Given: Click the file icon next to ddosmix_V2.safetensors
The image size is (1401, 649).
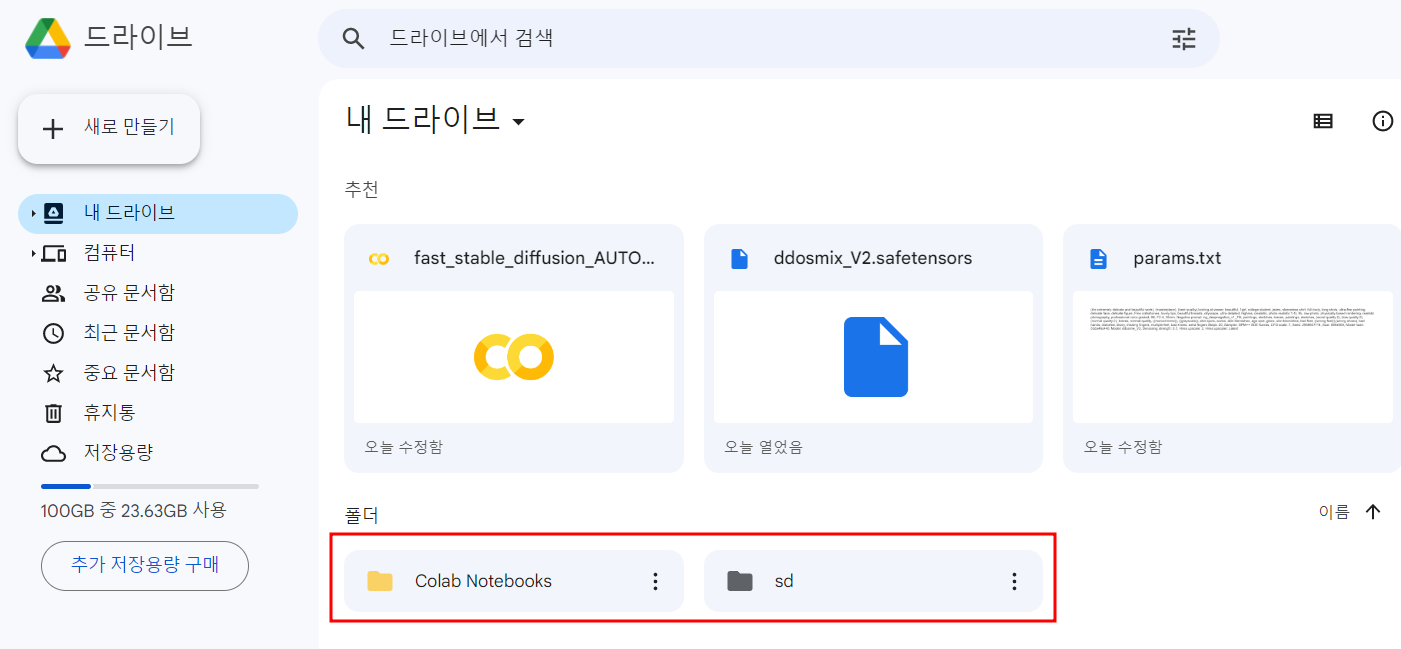Looking at the screenshot, I should [739, 259].
